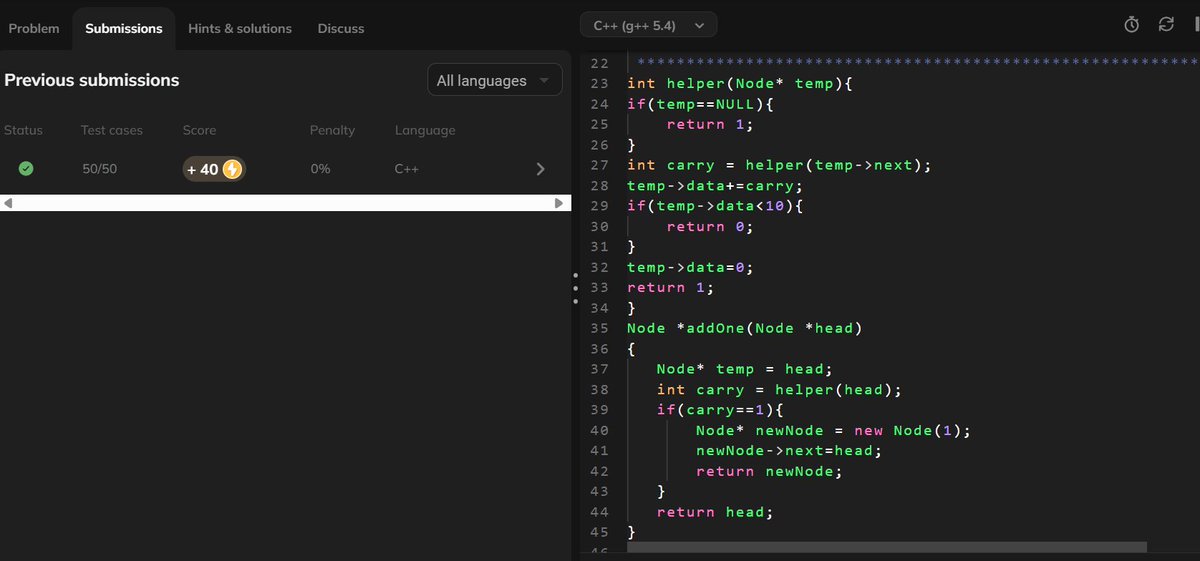Click code line 'newNode->next=head;'
This screenshot has height=561, width=1200.
[789, 452]
